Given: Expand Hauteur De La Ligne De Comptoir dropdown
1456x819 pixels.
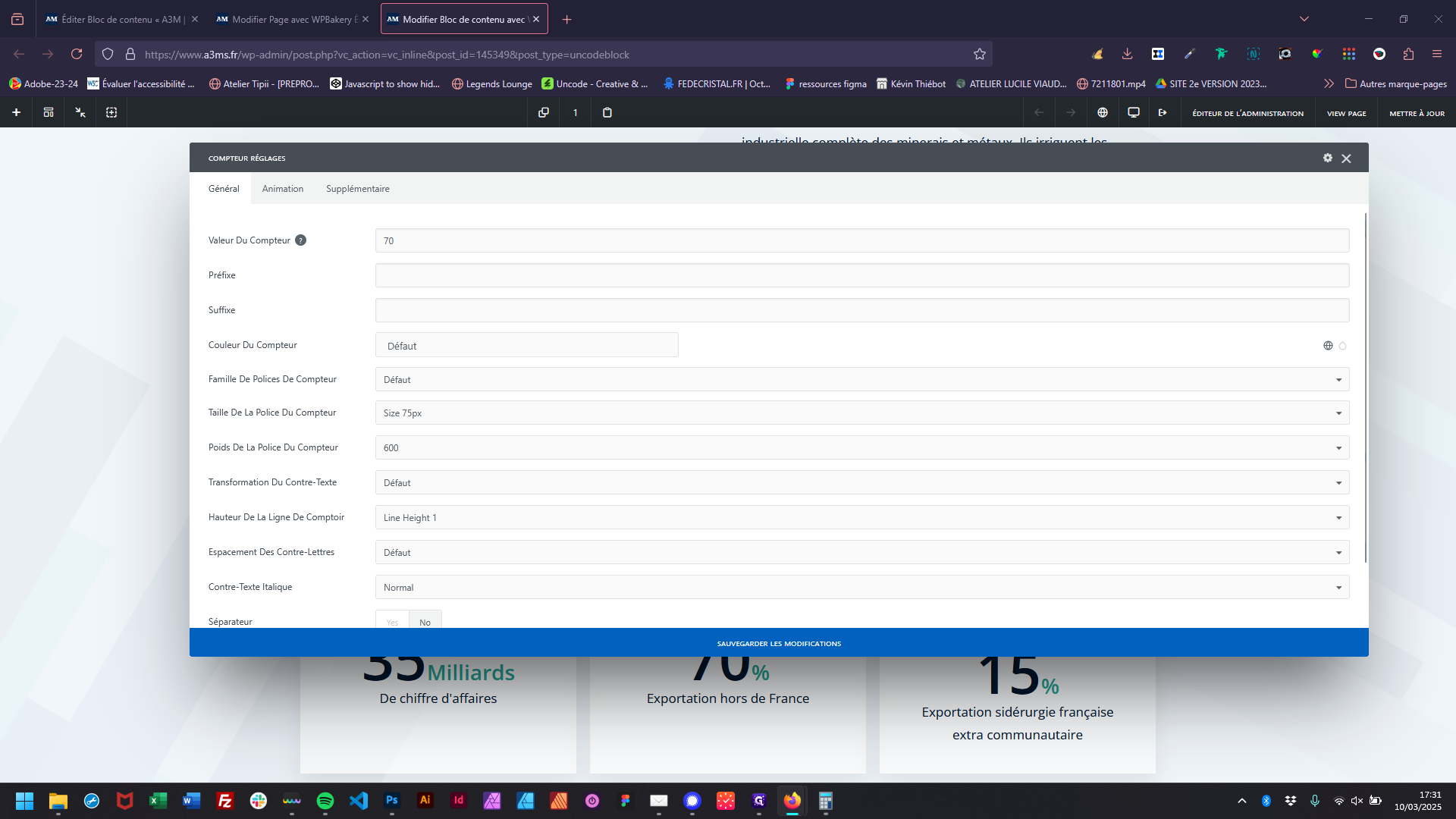Looking at the screenshot, I should [x=861, y=518].
